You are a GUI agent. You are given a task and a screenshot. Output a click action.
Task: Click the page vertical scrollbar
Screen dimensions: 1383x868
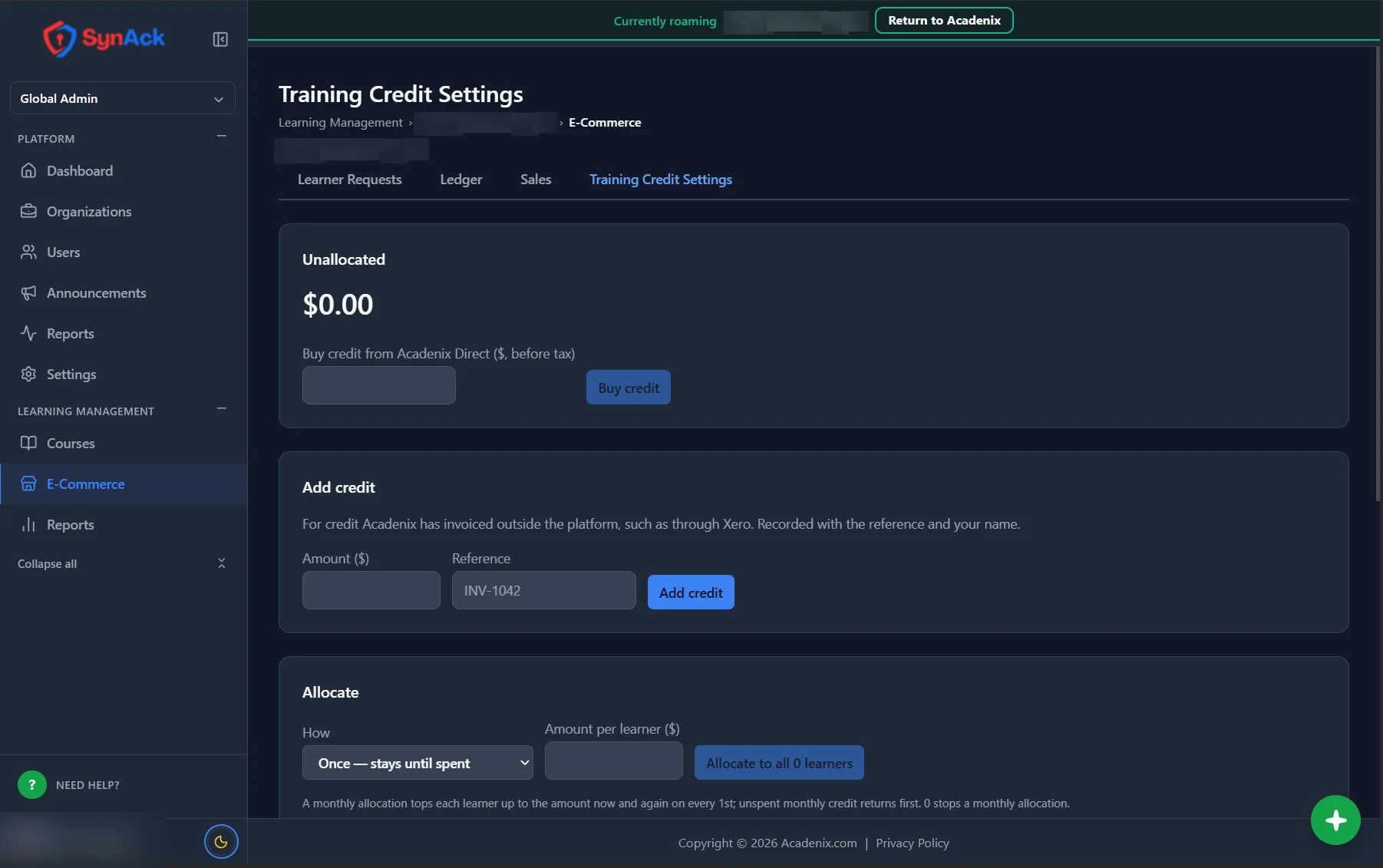(x=1378, y=273)
